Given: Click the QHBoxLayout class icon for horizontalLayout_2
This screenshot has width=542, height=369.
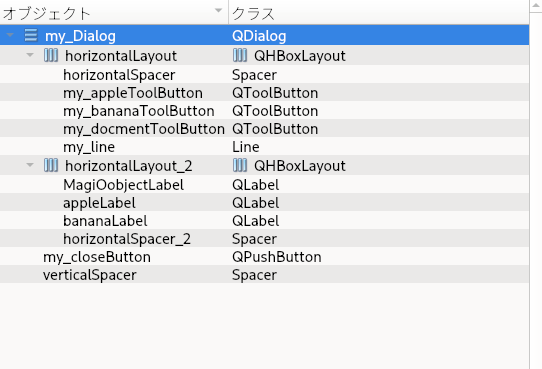Looking at the screenshot, I should tap(240, 165).
